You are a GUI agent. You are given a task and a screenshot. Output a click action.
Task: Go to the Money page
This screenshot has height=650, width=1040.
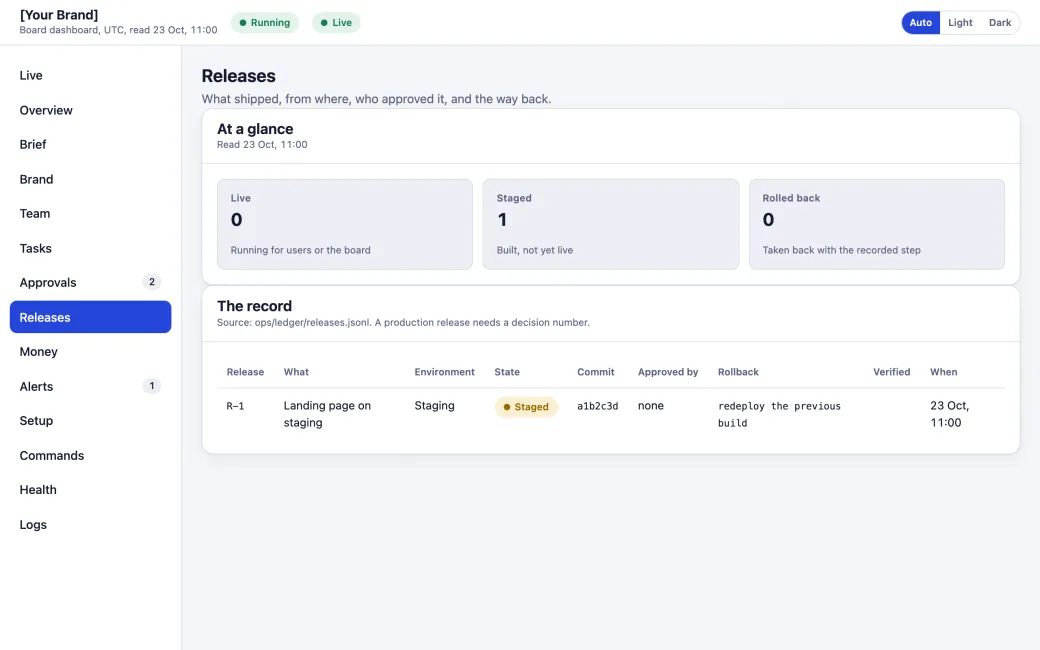tap(90, 352)
